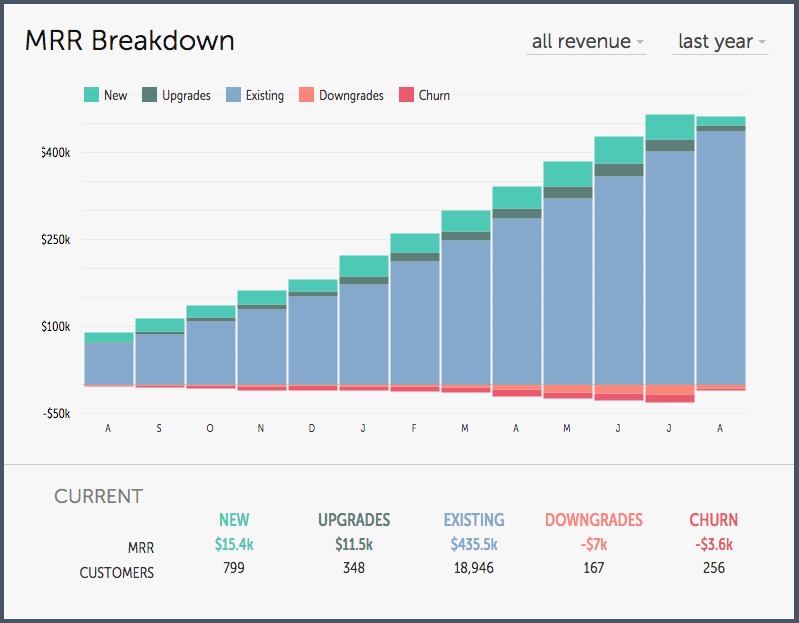This screenshot has height=623, width=799.
Task: Toggle the Downgrades legend swatch
Action: pos(306,95)
